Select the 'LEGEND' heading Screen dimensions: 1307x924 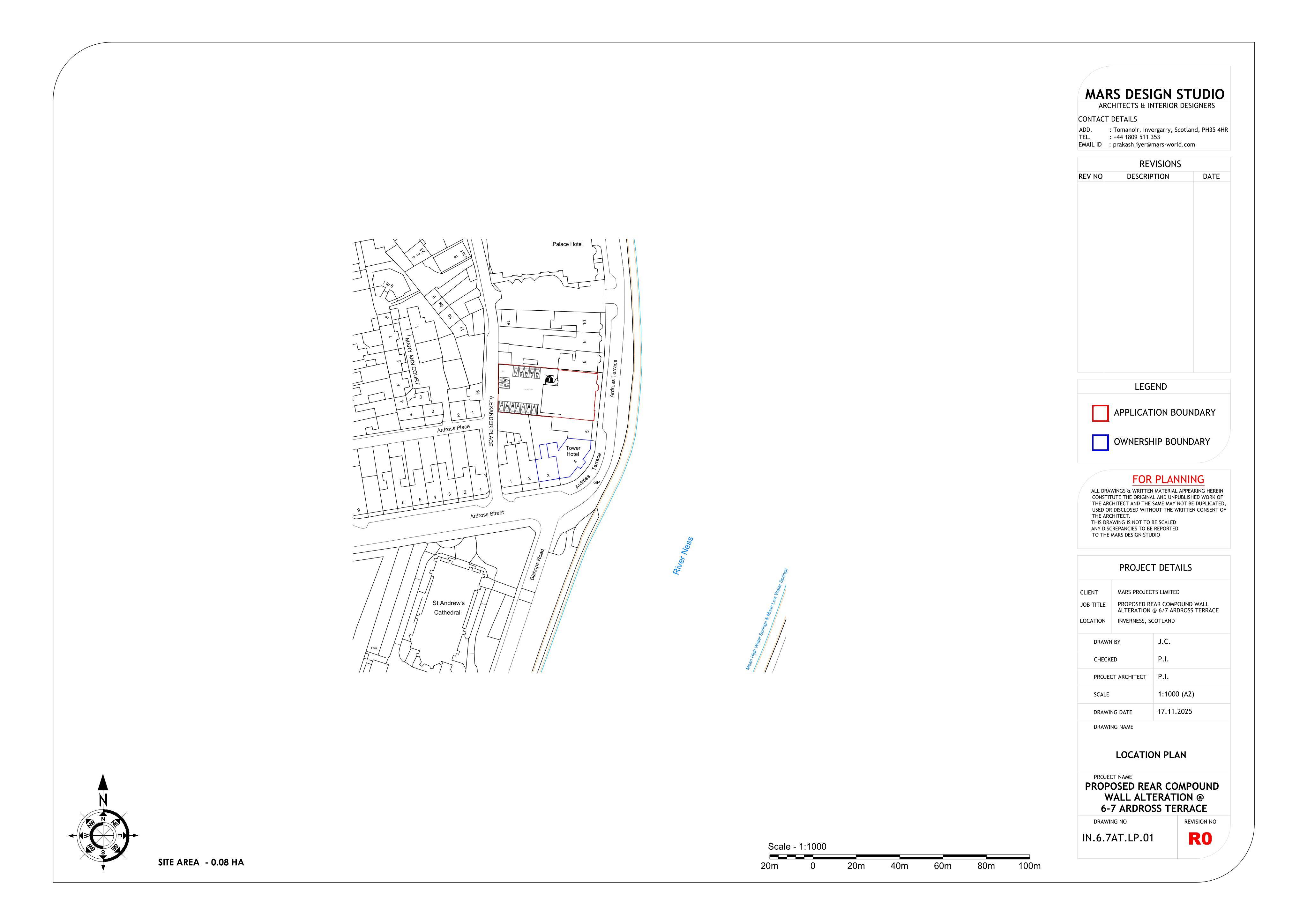click(1150, 386)
